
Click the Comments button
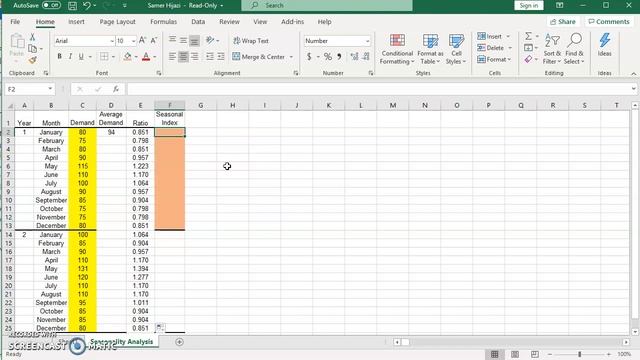(609, 22)
